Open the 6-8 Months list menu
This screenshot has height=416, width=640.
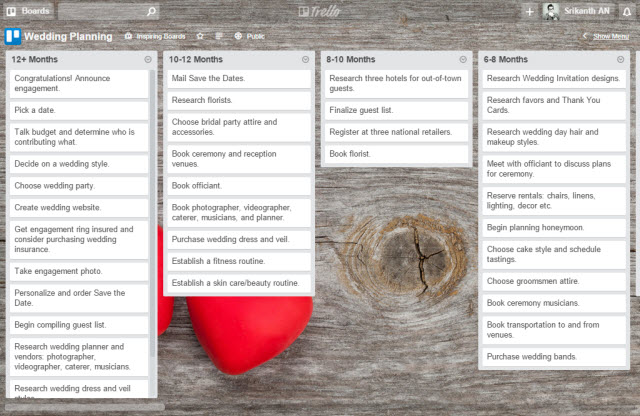click(x=620, y=60)
